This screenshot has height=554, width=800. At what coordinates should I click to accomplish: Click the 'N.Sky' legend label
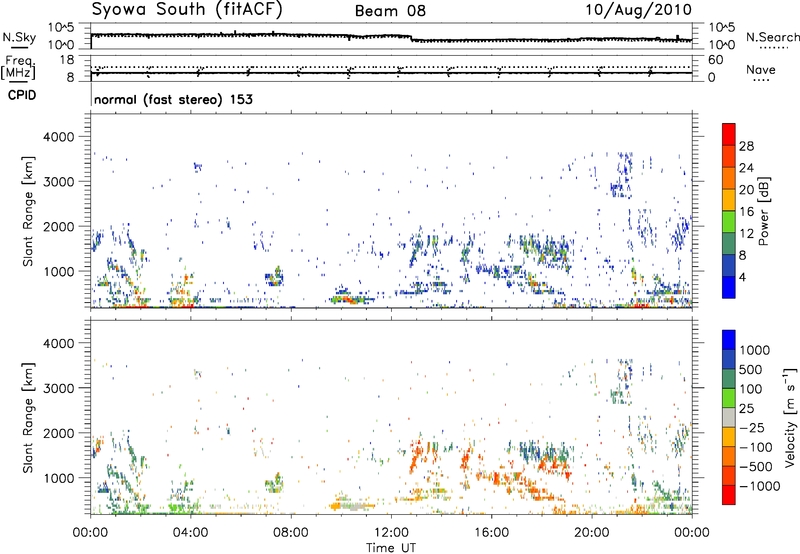click(19, 37)
